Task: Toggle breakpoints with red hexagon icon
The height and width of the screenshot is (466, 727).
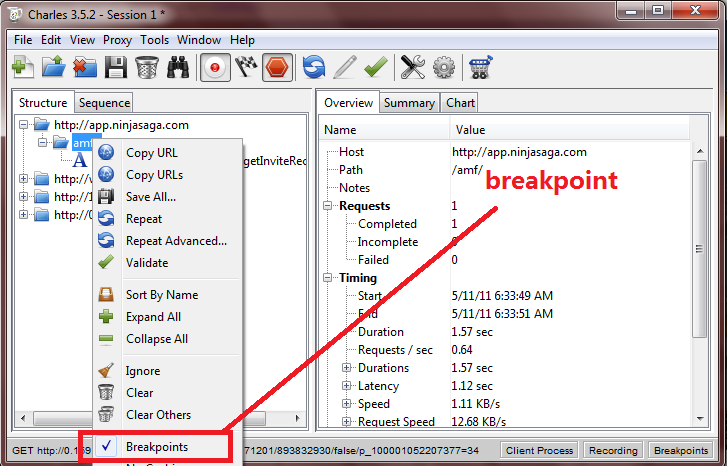Action: click(277, 68)
